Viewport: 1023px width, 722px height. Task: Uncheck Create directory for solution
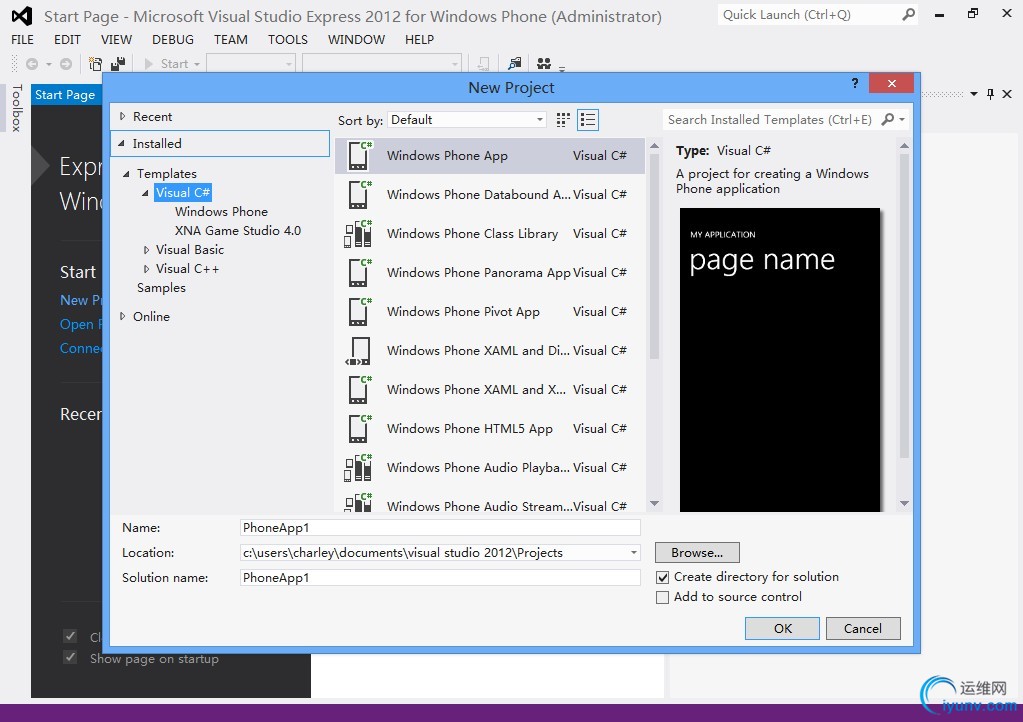coord(662,577)
